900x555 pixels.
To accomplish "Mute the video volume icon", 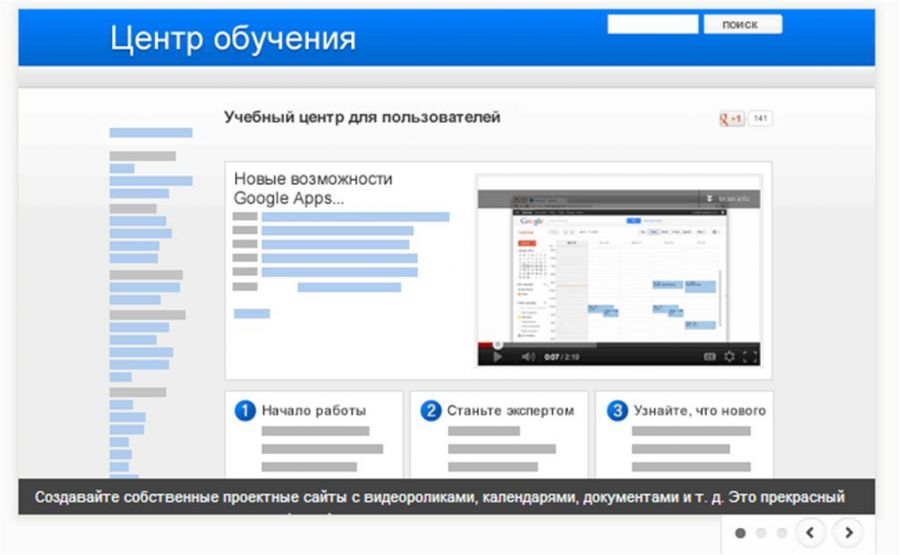I will click(x=527, y=357).
